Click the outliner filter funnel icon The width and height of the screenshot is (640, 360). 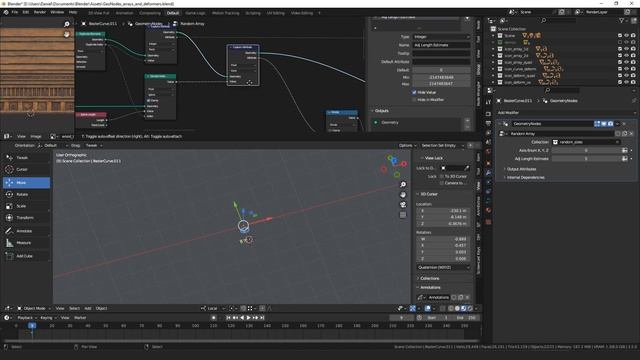click(x=622, y=20)
